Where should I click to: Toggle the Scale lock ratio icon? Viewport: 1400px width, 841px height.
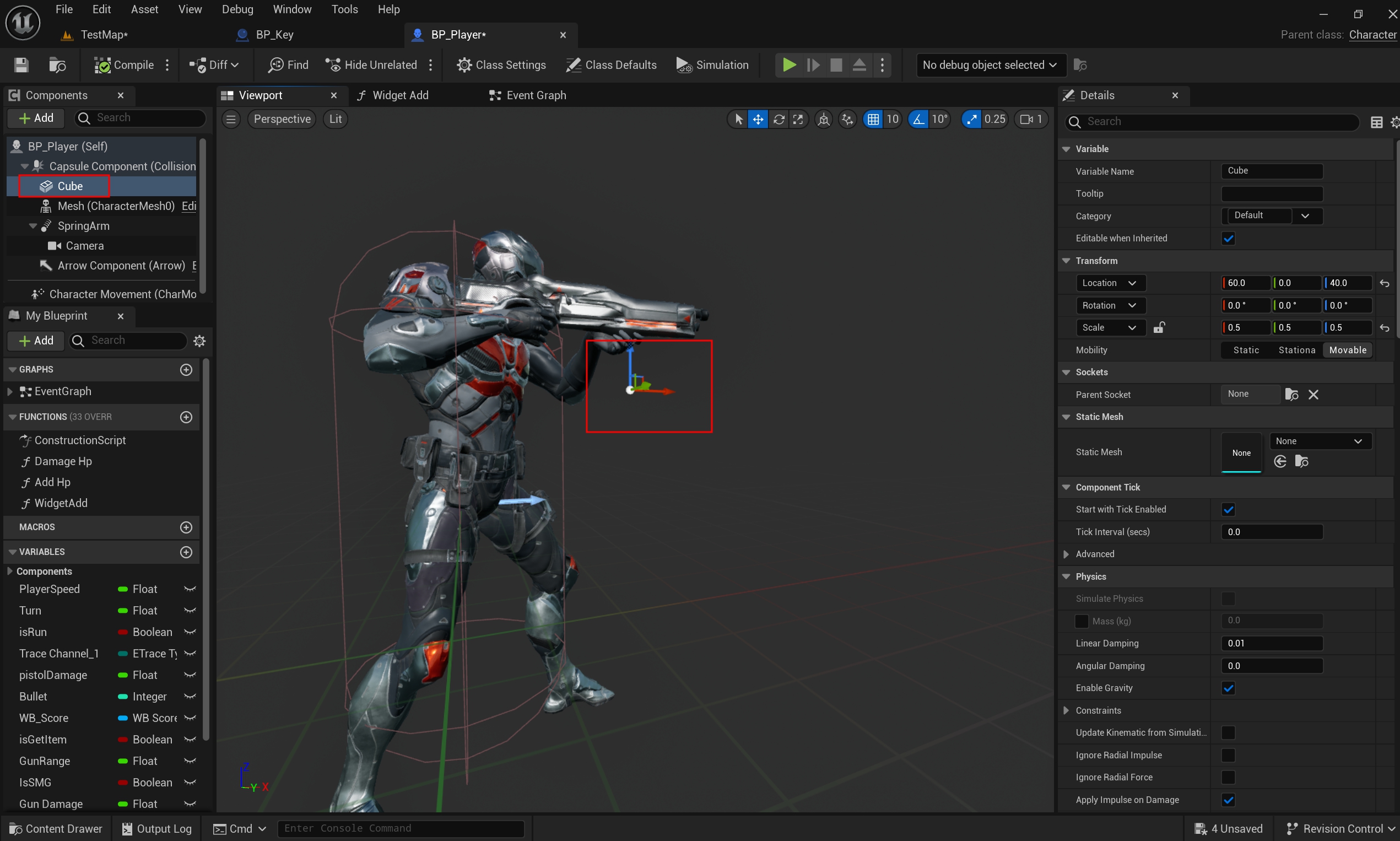[1159, 327]
